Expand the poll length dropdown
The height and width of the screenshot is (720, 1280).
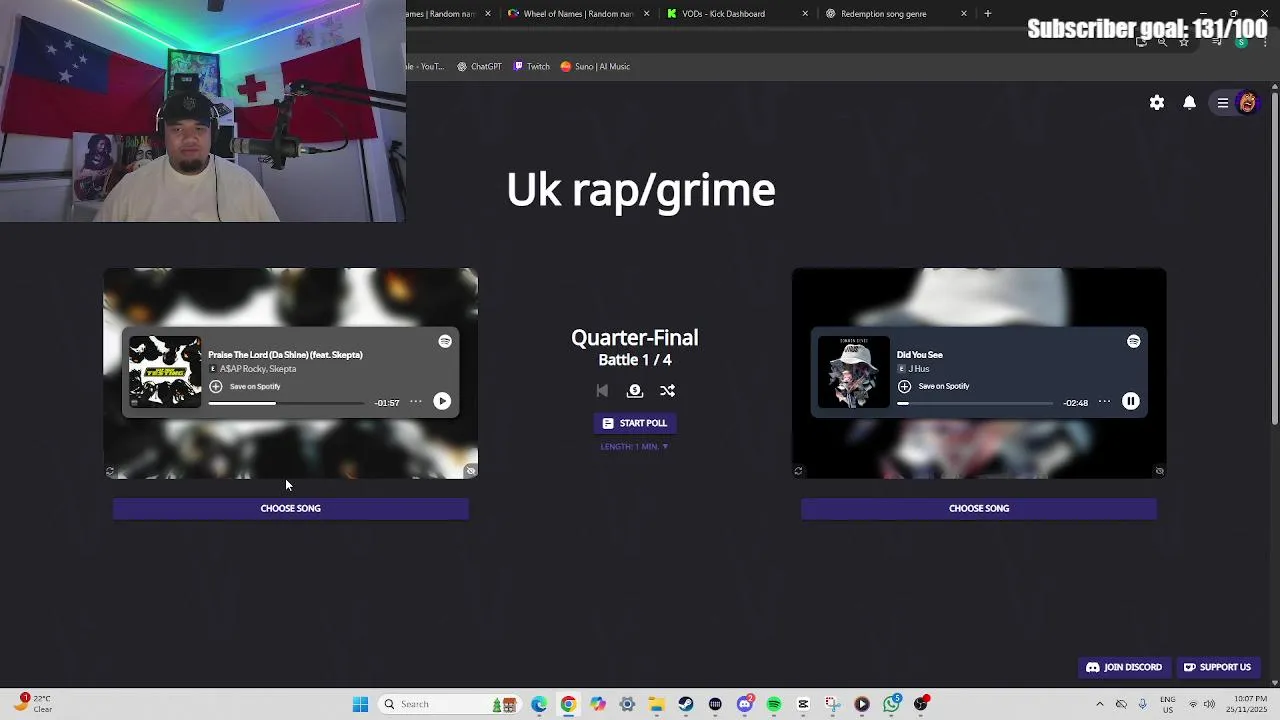click(635, 447)
